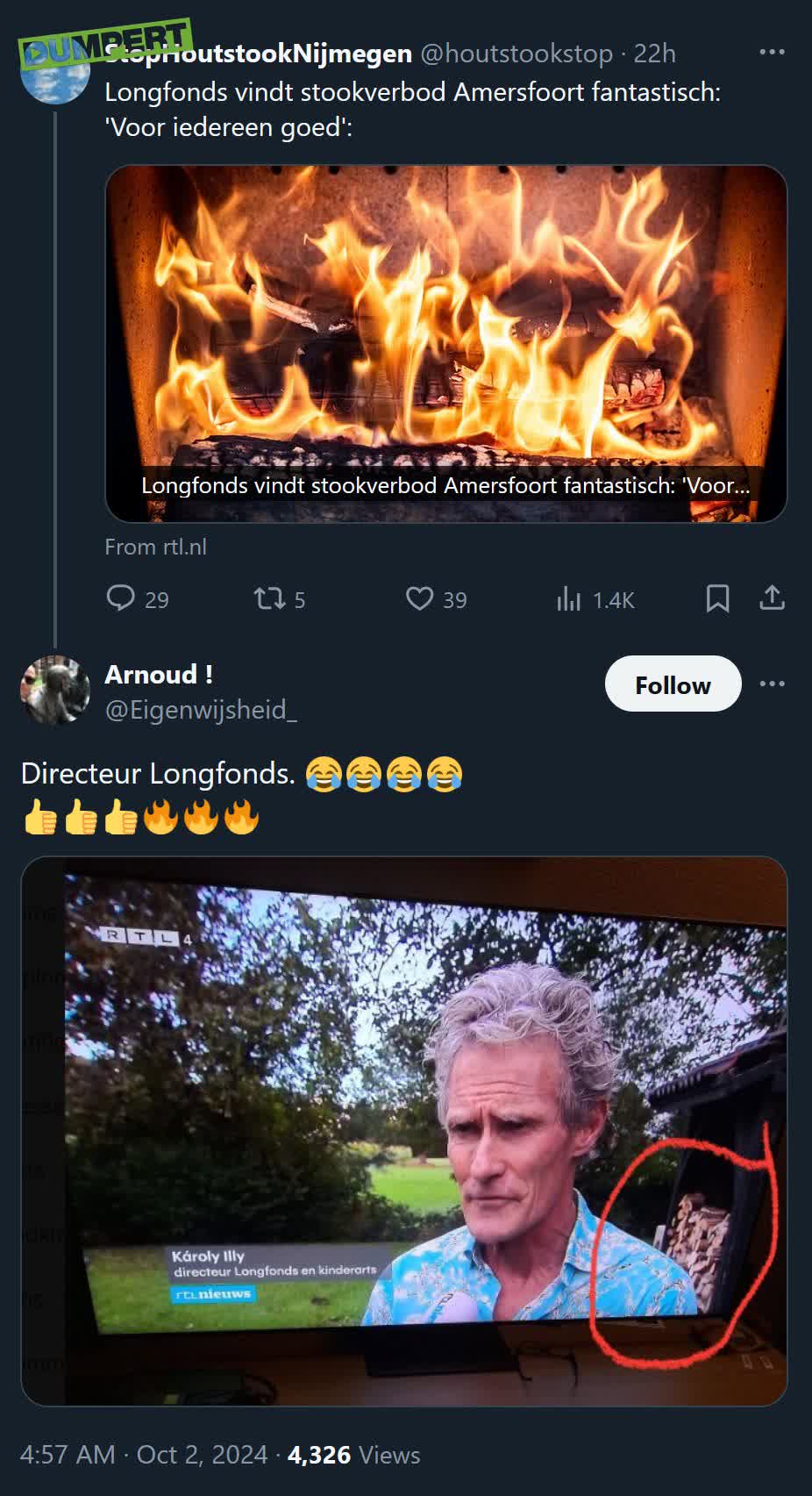This screenshot has height=1496, width=812.
Task: Open the Dumpert logo watermark
Action: [x=104, y=44]
